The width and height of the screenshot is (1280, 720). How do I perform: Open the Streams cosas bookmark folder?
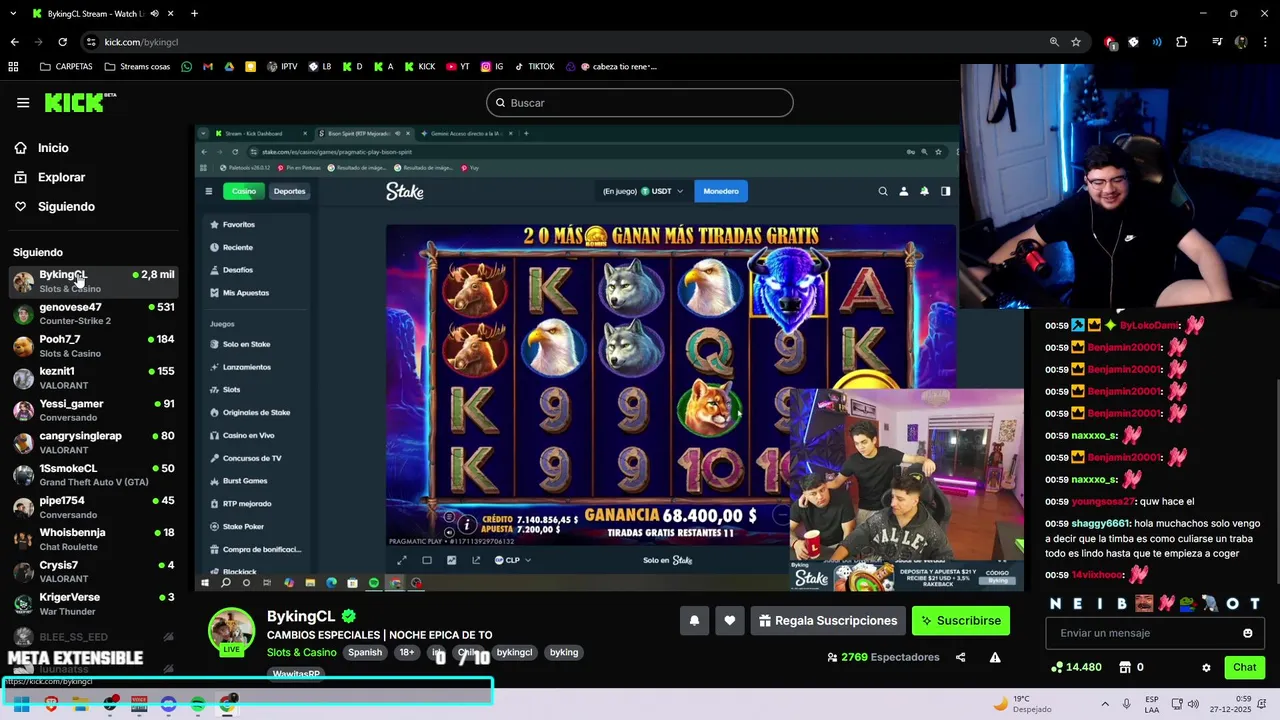136,67
